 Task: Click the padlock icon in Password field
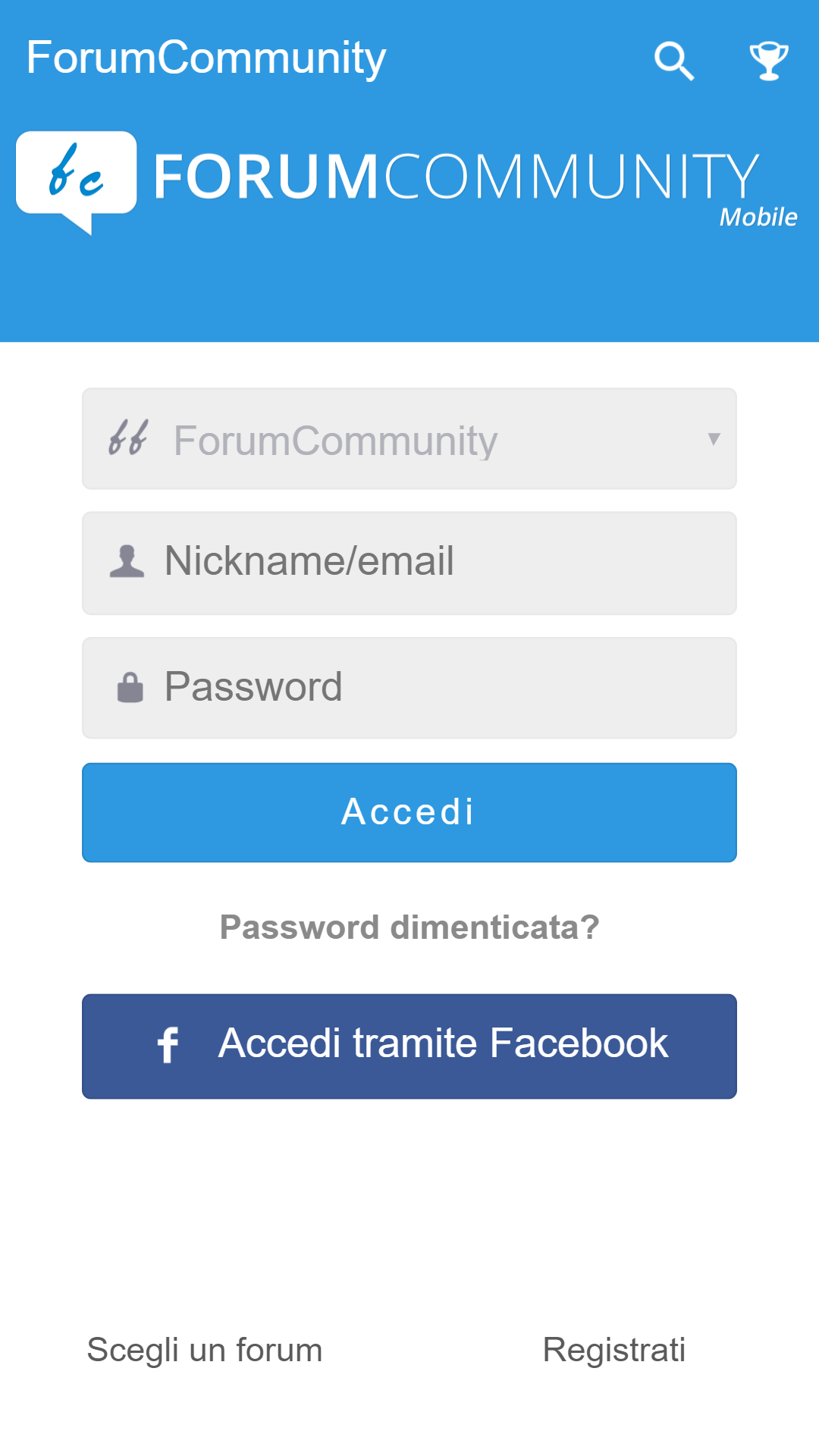tap(130, 687)
